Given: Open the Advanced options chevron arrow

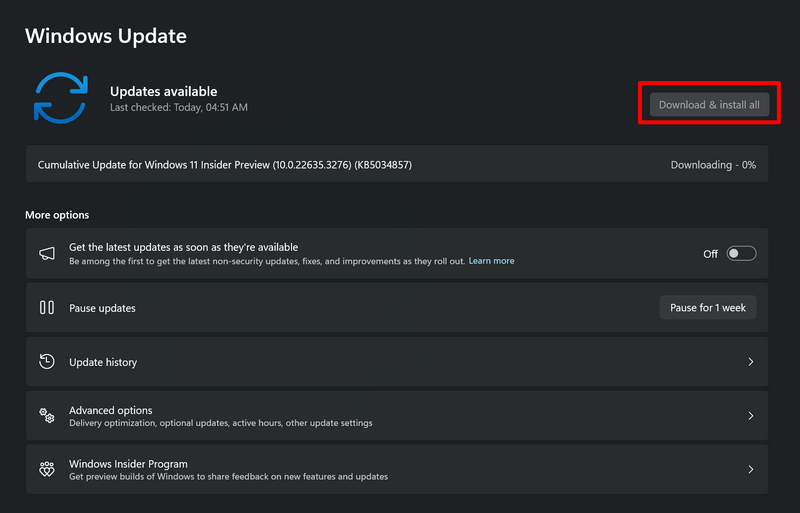Looking at the screenshot, I should click(750, 416).
